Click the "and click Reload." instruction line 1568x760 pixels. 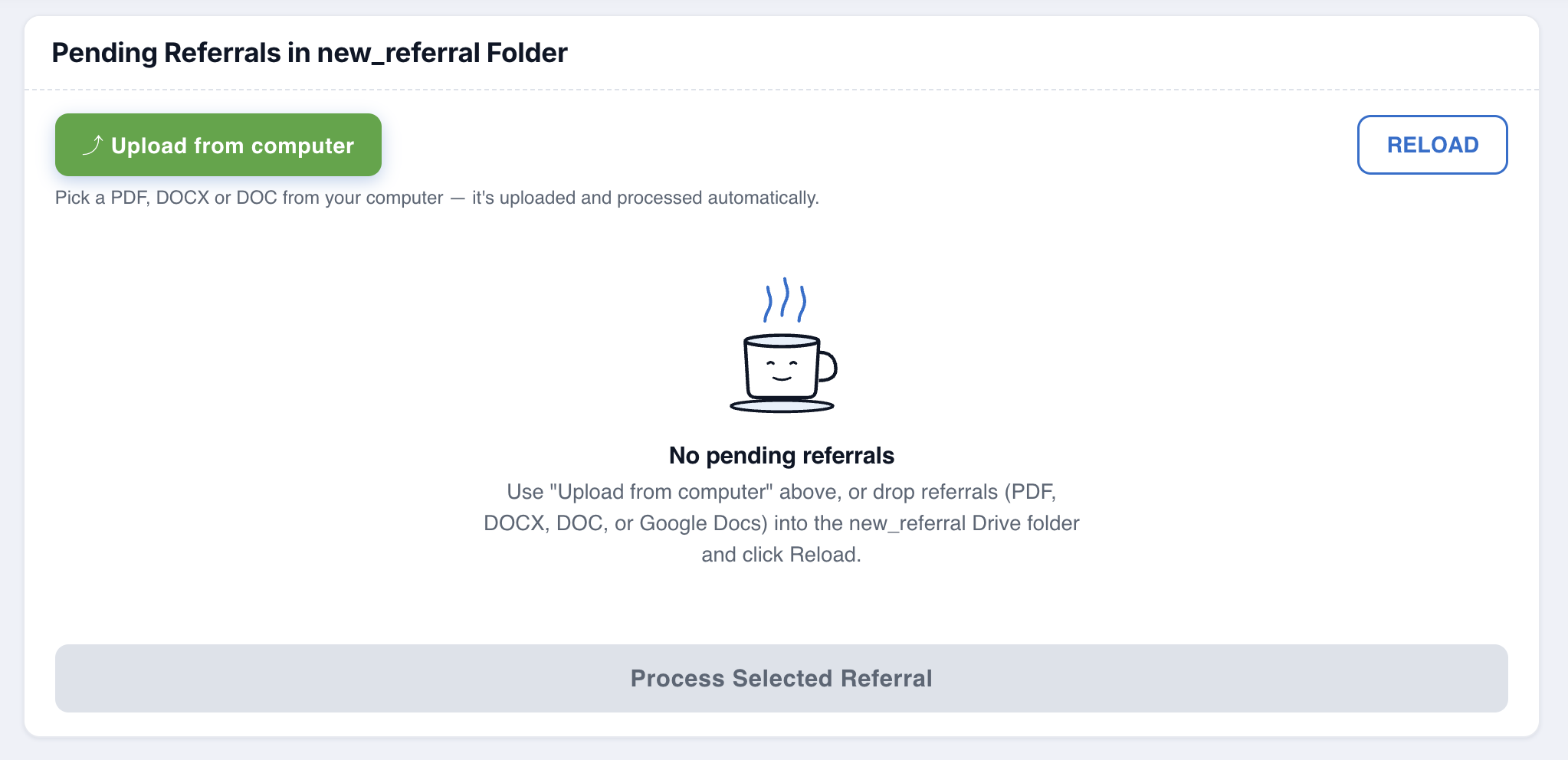(782, 555)
